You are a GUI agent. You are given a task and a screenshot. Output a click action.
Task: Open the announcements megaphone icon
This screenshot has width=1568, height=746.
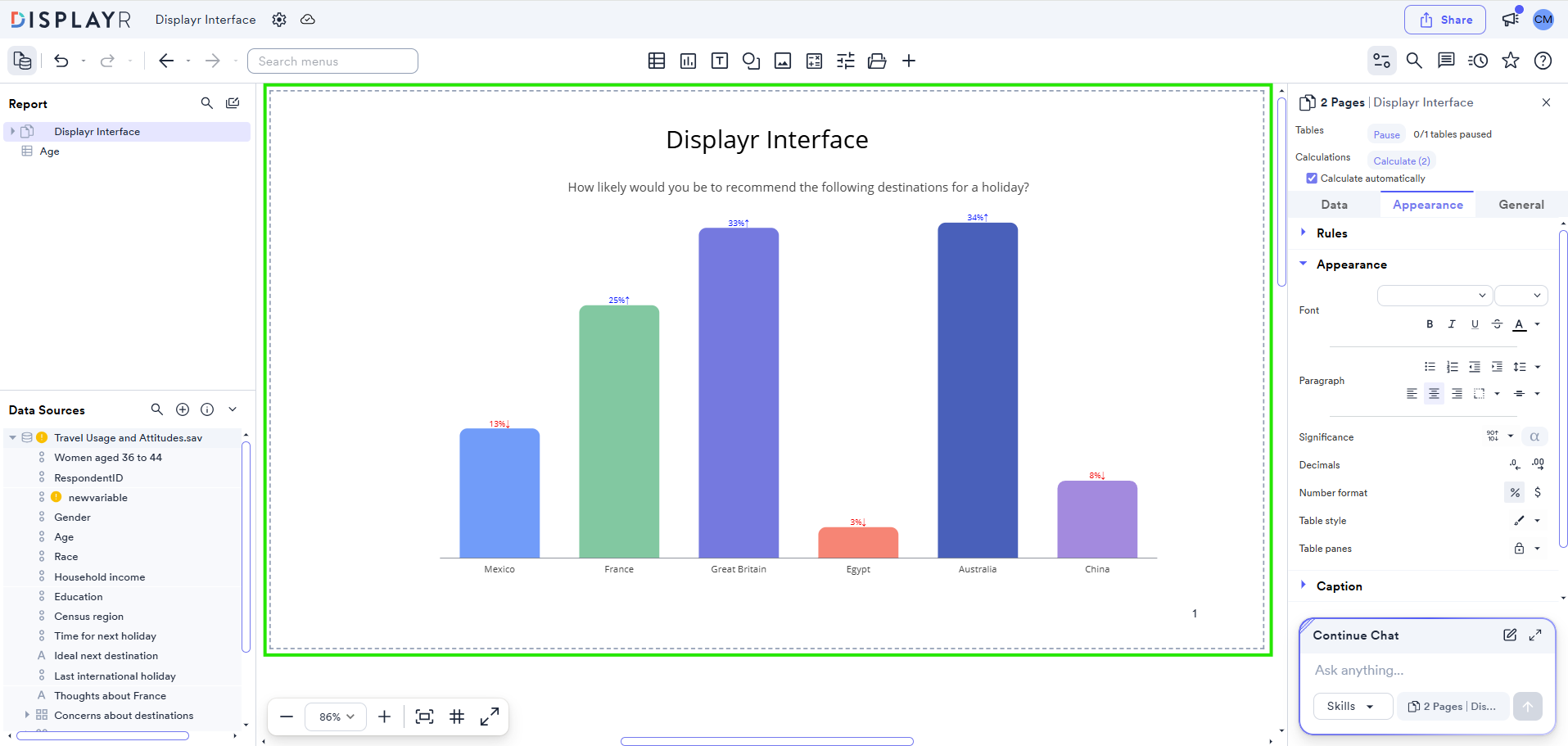1511,19
